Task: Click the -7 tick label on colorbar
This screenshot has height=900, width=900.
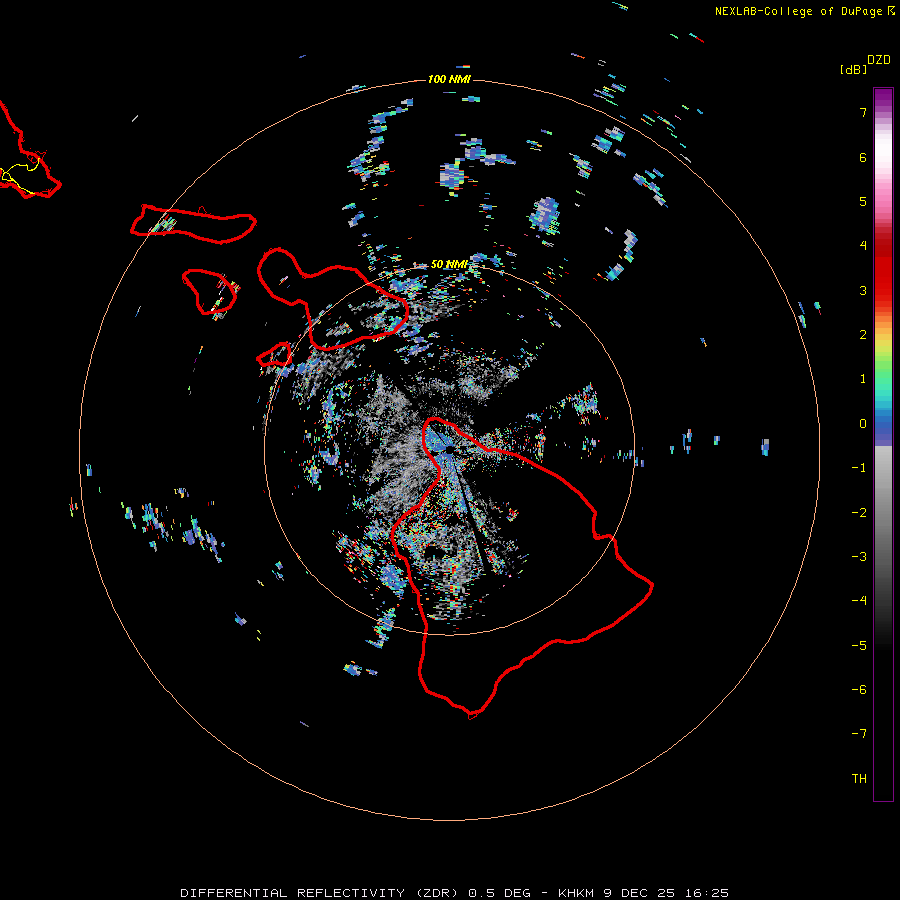Action: point(859,734)
